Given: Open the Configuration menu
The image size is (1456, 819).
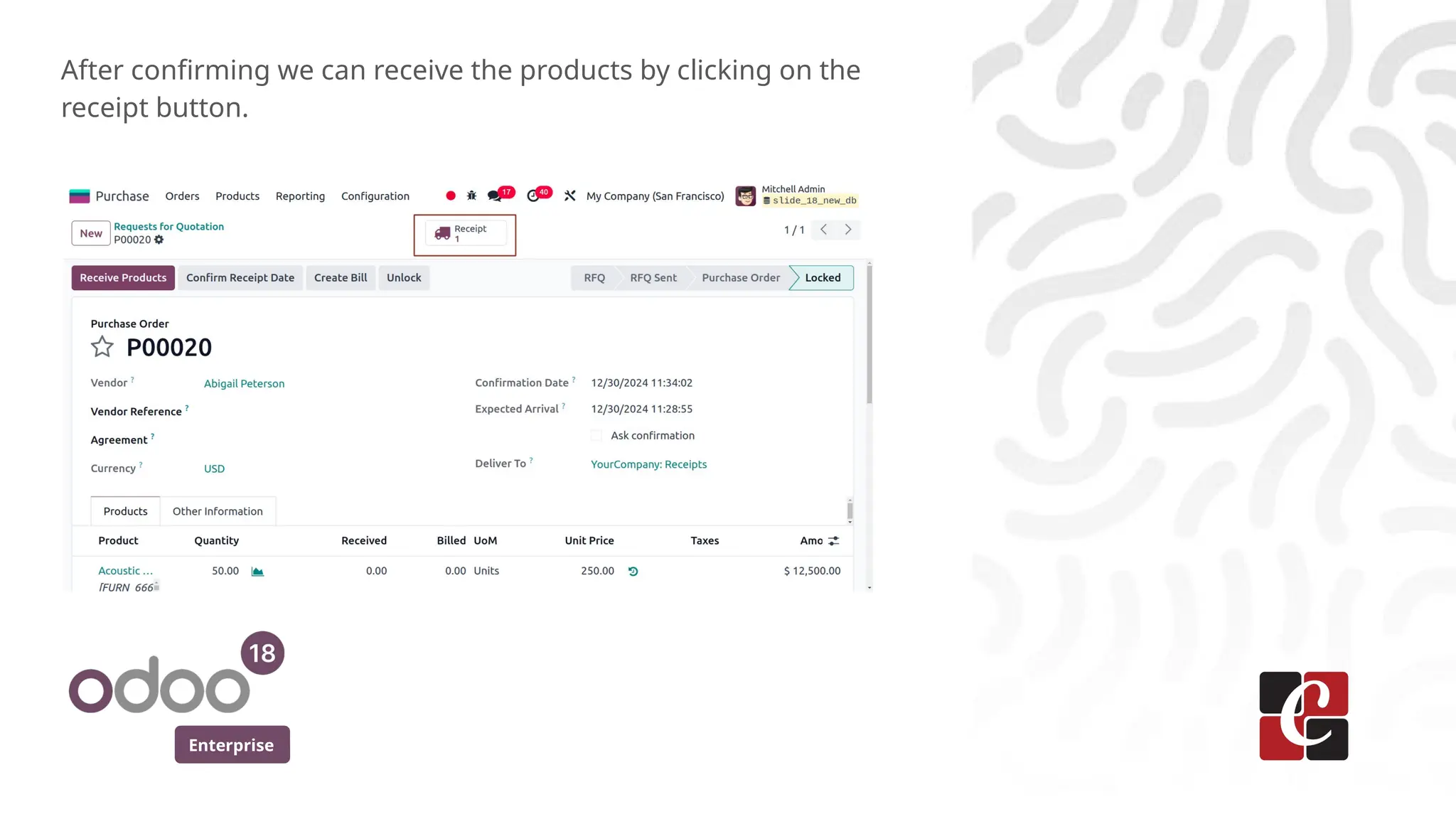Looking at the screenshot, I should 375,196.
